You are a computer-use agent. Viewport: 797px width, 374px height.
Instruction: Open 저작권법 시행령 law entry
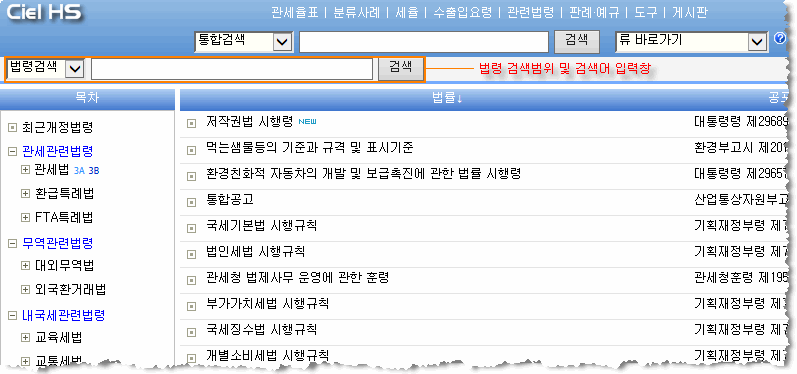(250, 122)
